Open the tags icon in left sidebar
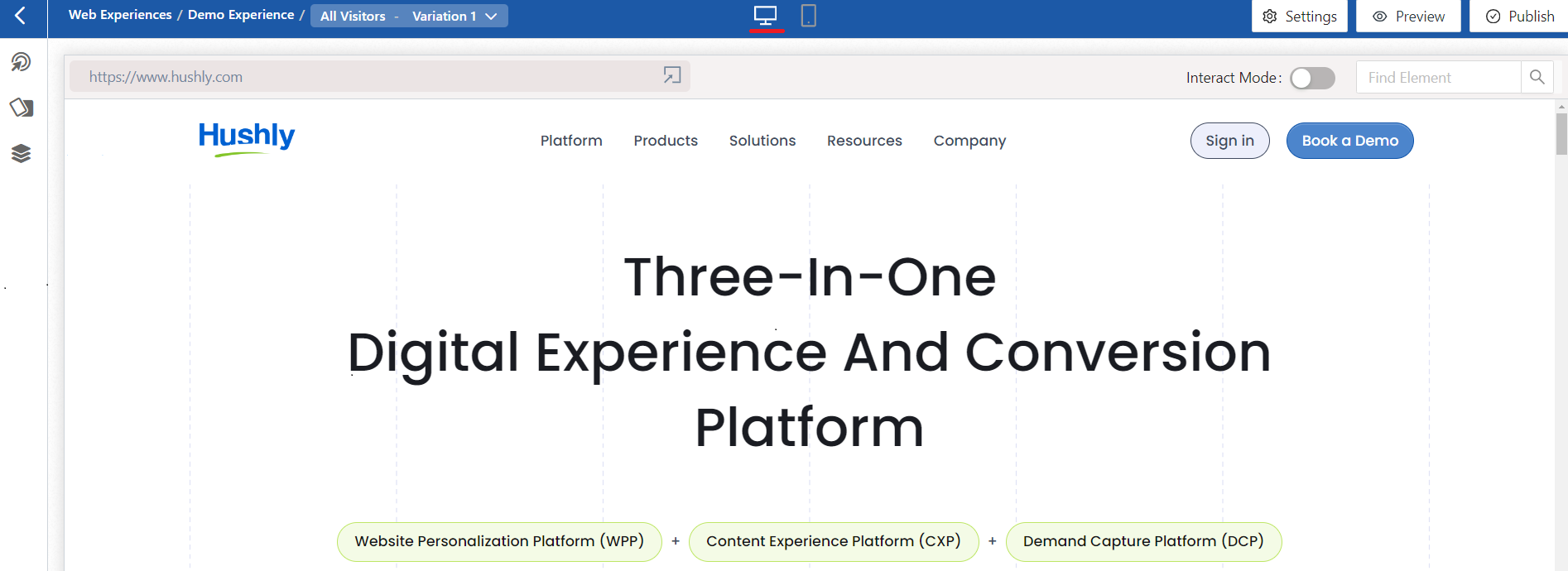 tap(22, 108)
